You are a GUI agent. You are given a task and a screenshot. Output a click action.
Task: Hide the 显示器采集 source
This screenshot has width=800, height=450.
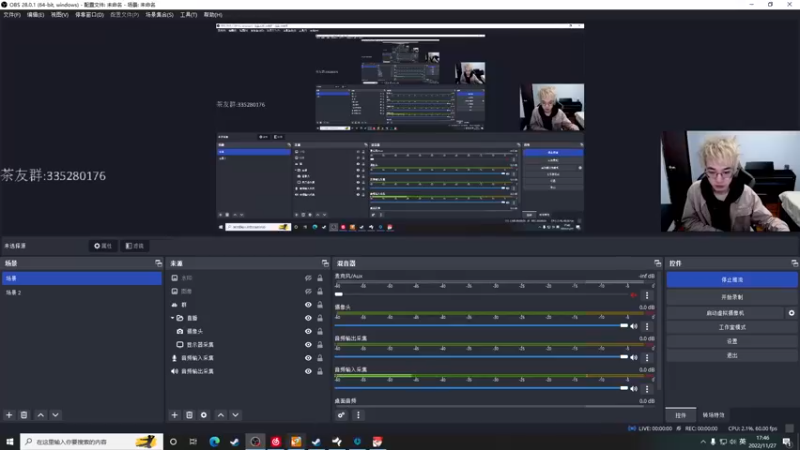coord(308,344)
